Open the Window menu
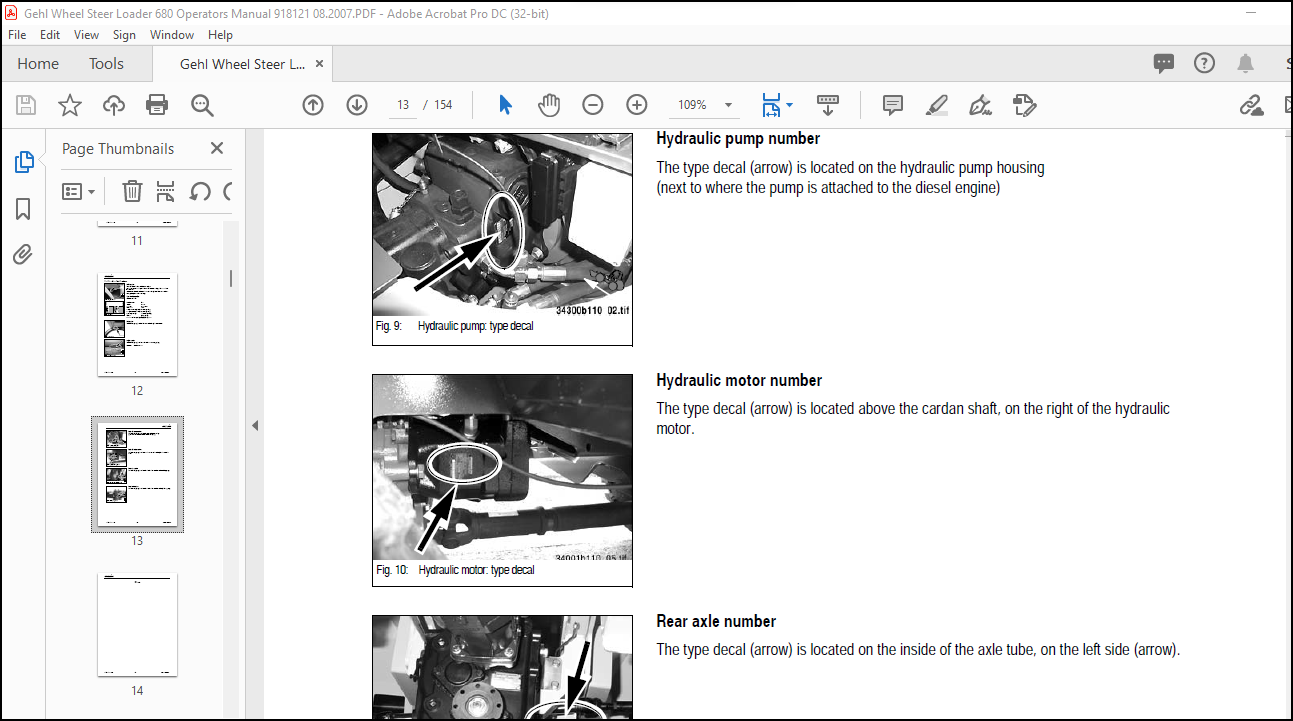The height and width of the screenshot is (721, 1293). click(172, 34)
